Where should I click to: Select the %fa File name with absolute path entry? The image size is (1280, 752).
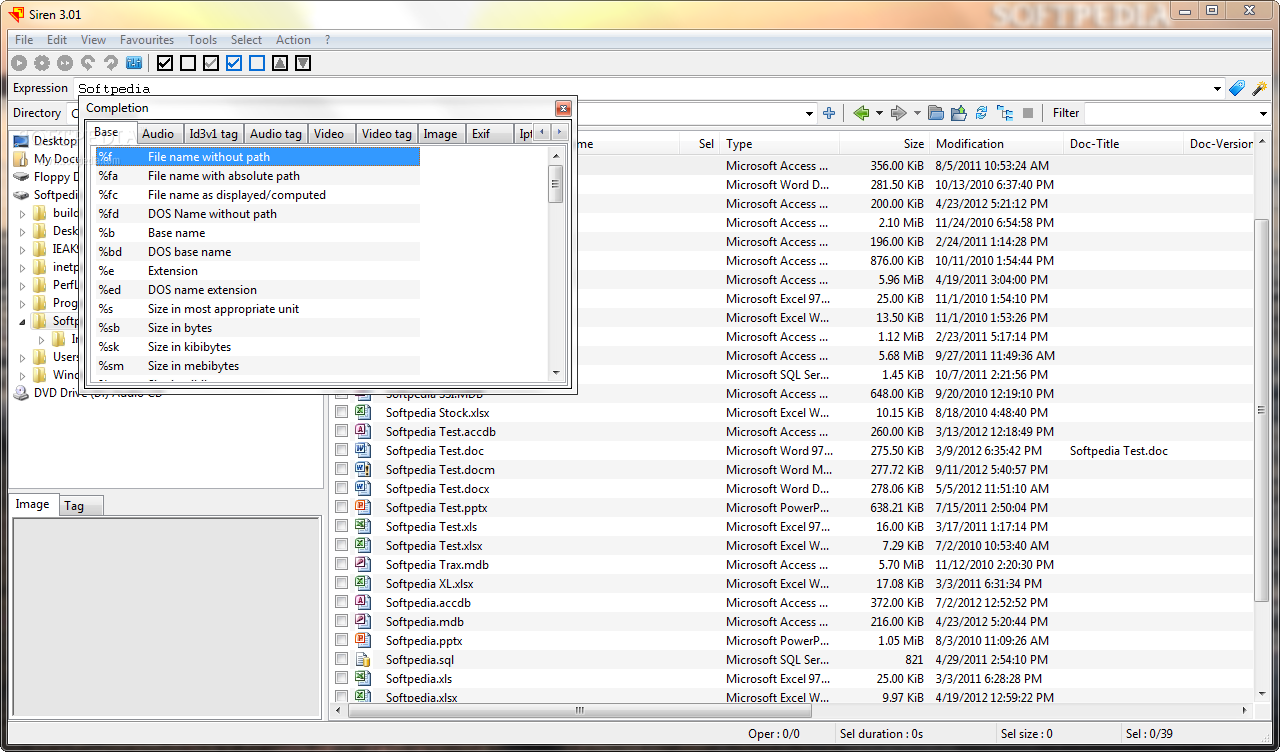257,176
